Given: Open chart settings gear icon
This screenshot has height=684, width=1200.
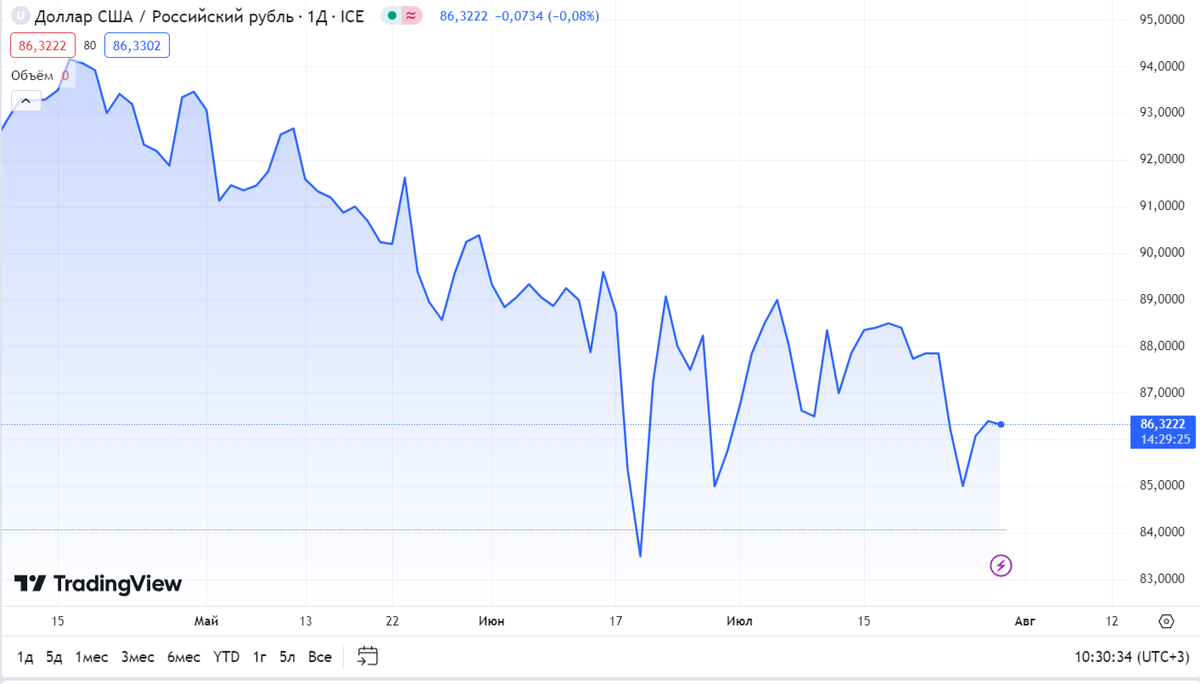Looking at the screenshot, I should (1166, 621).
